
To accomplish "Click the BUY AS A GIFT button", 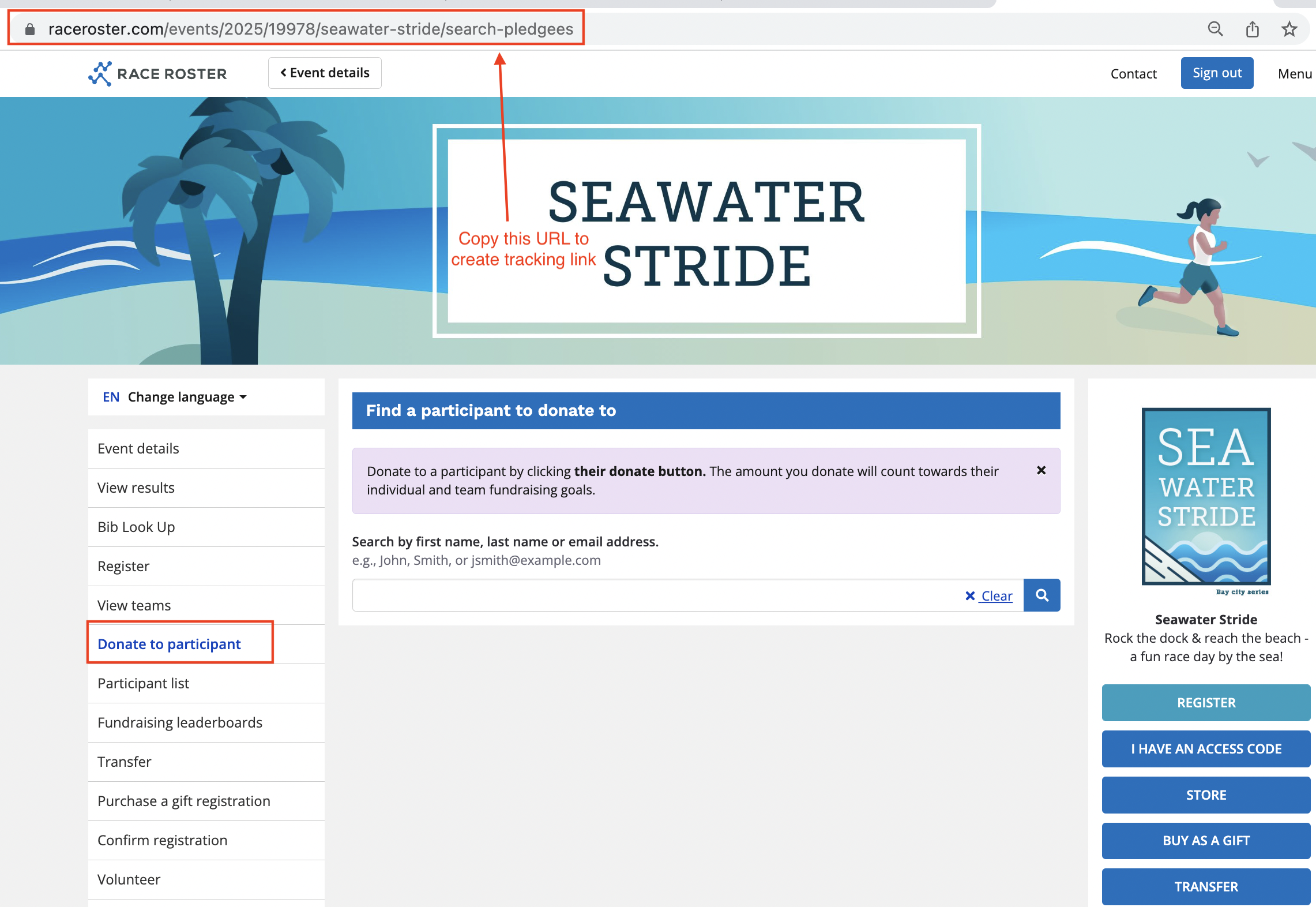I will pyautogui.click(x=1206, y=841).
